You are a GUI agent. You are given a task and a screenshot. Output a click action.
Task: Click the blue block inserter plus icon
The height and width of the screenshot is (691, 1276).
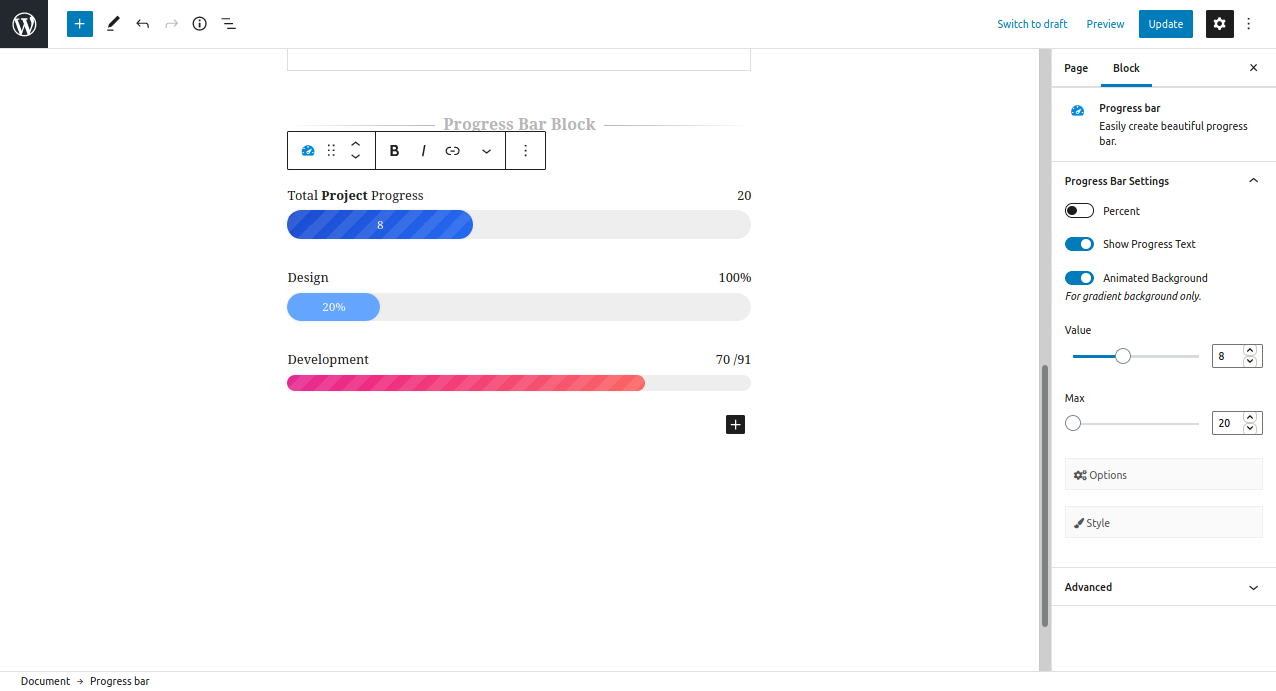pos(80,24)
